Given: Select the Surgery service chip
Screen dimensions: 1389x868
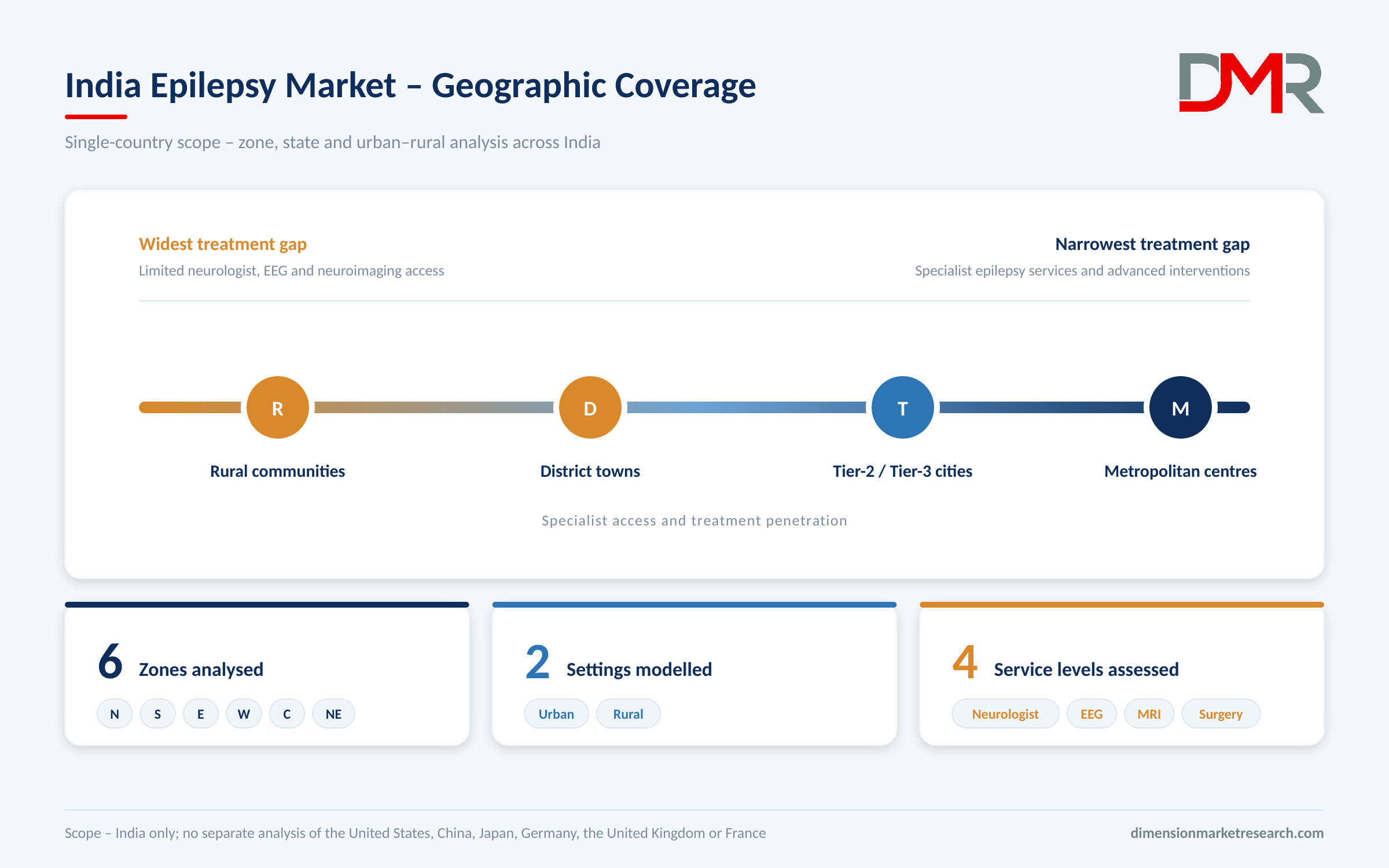Looking at the screenshot, I should tap(1221, 713).
